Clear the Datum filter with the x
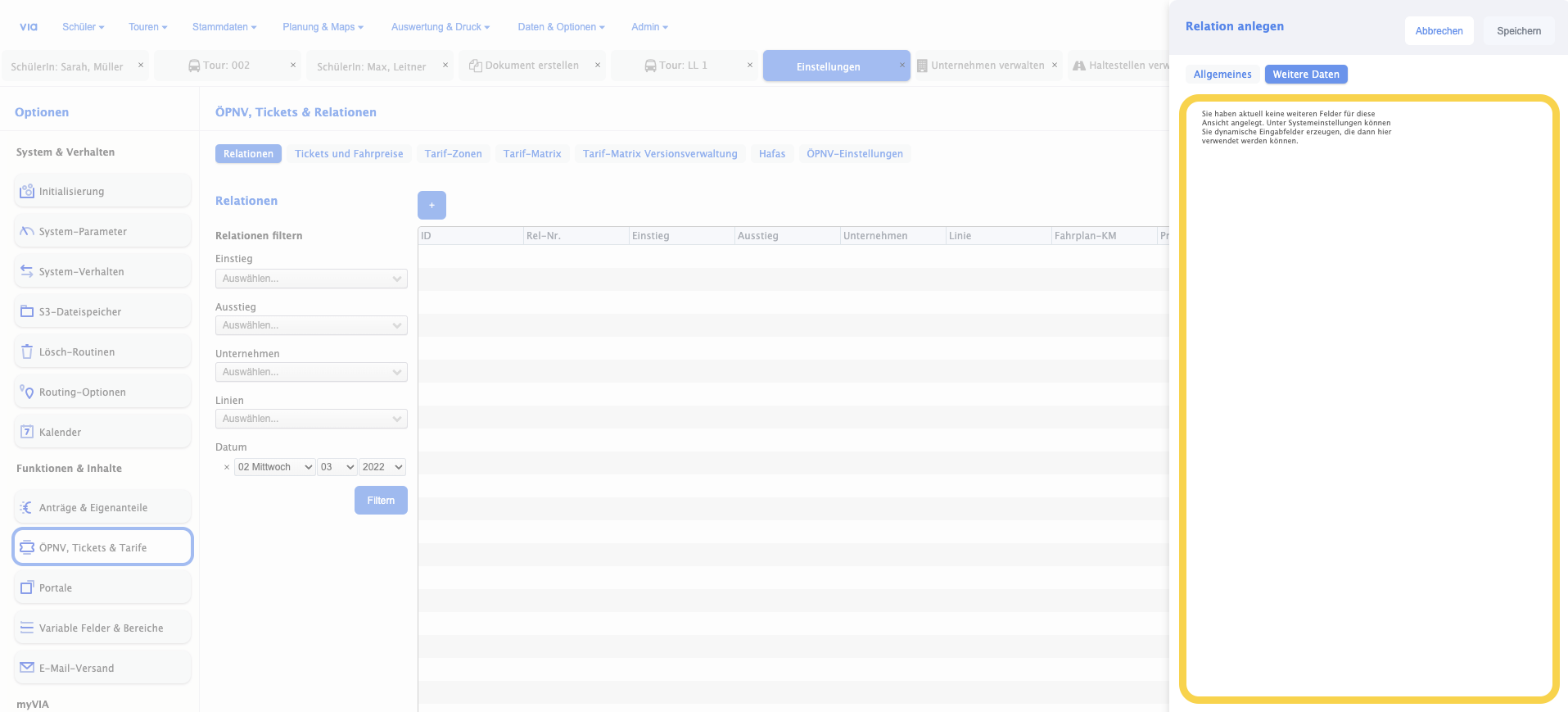This screenshot has height=712, width=1568. (227, 467)
